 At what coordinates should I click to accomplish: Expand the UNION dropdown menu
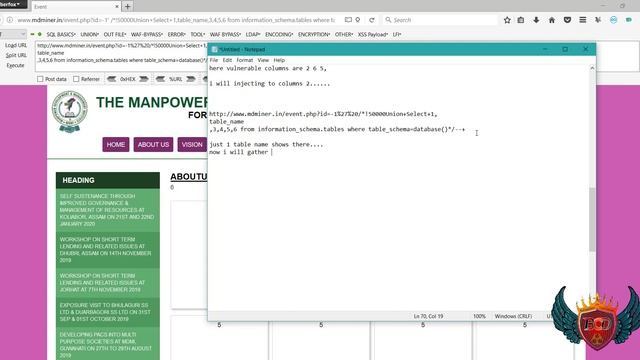click(89, 35)
